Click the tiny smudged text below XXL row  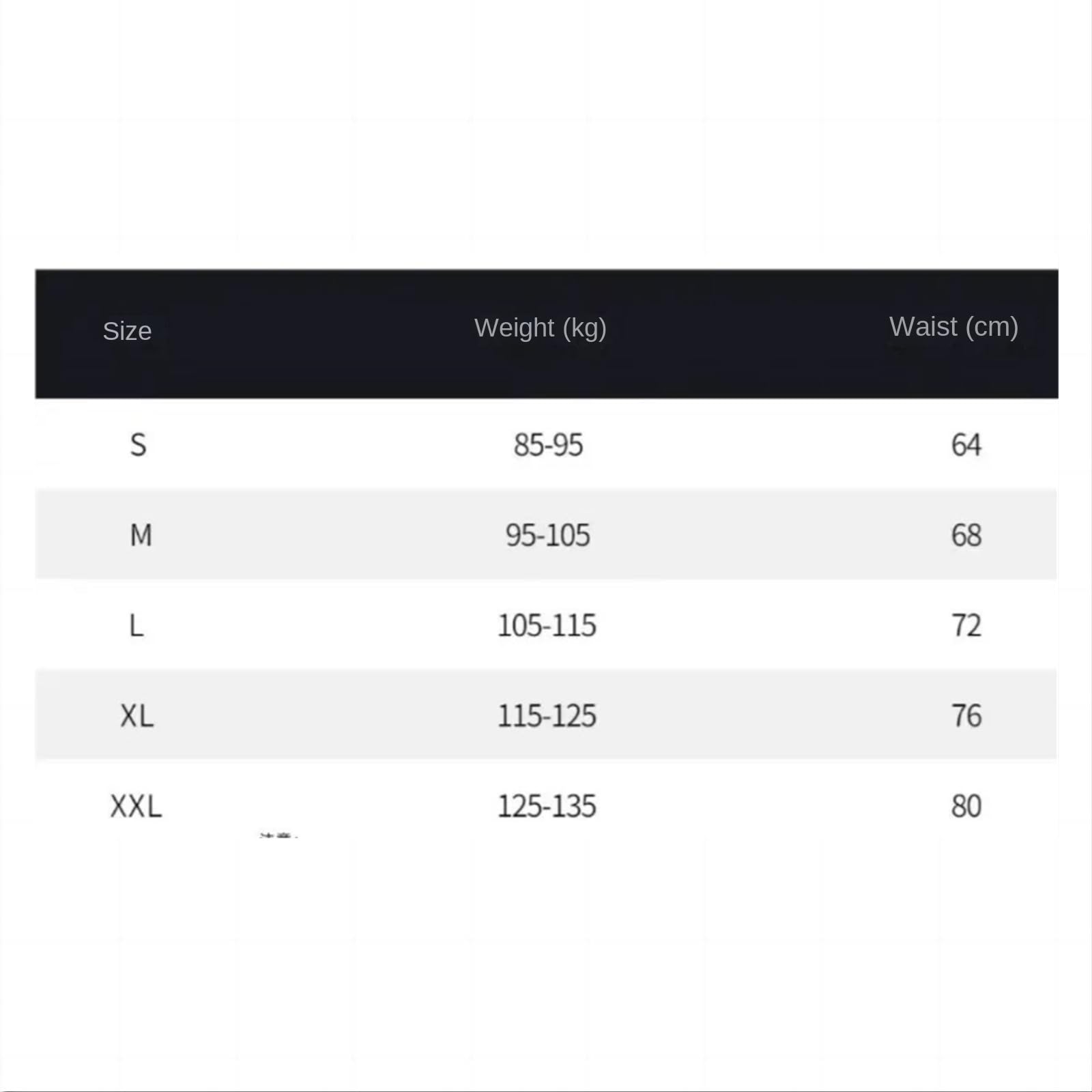278,835
